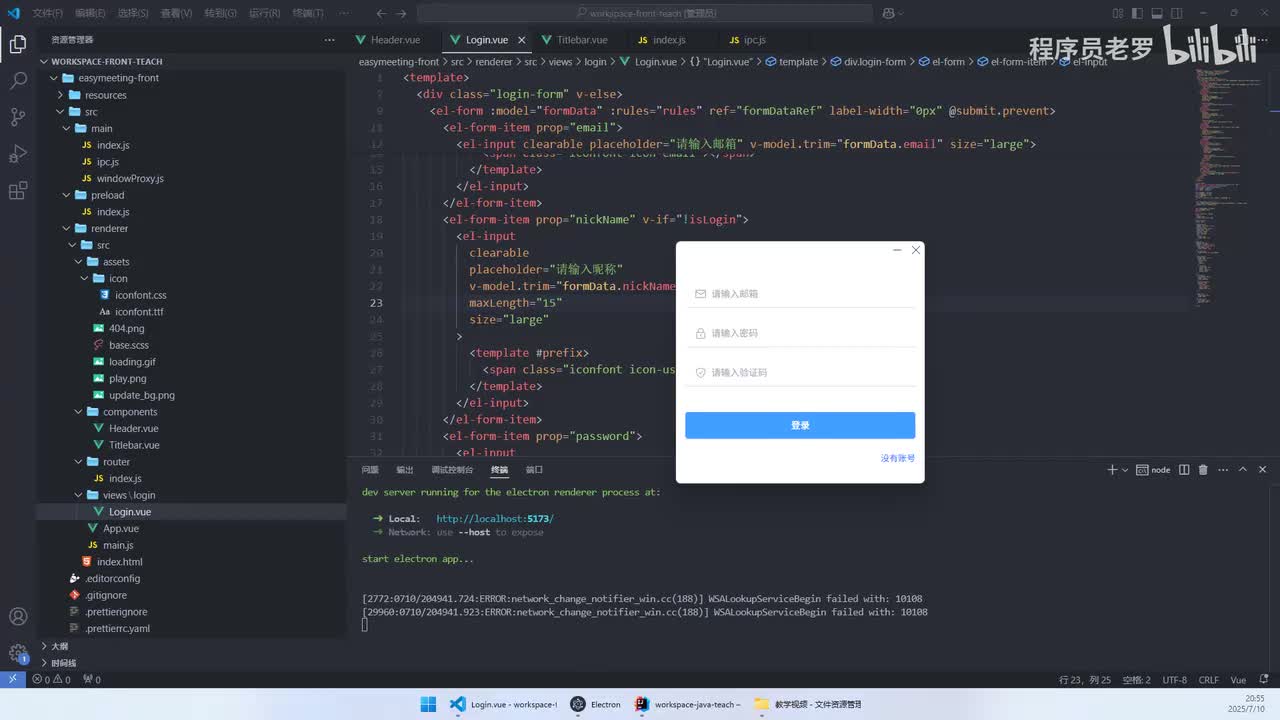Screen dimensions: 1280x720
Task: Split the terminal
Action: click(1184, 469)
